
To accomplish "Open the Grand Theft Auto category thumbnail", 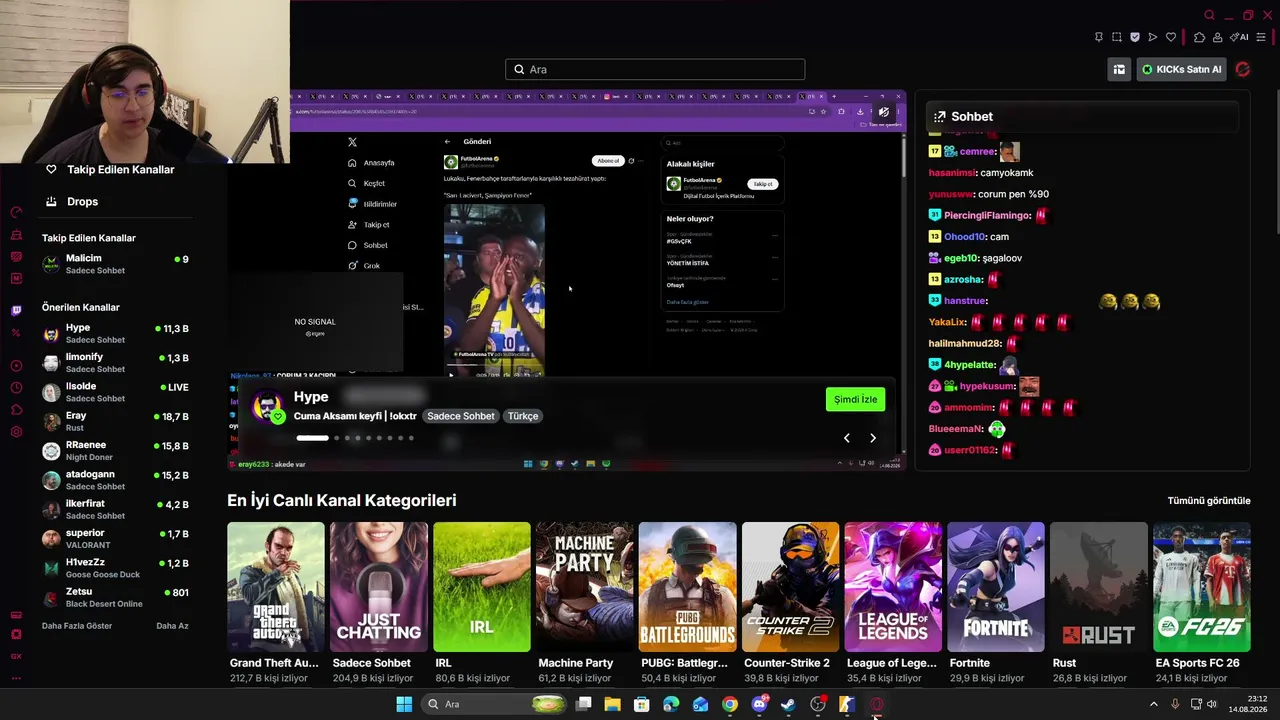I will coord(276,587).
